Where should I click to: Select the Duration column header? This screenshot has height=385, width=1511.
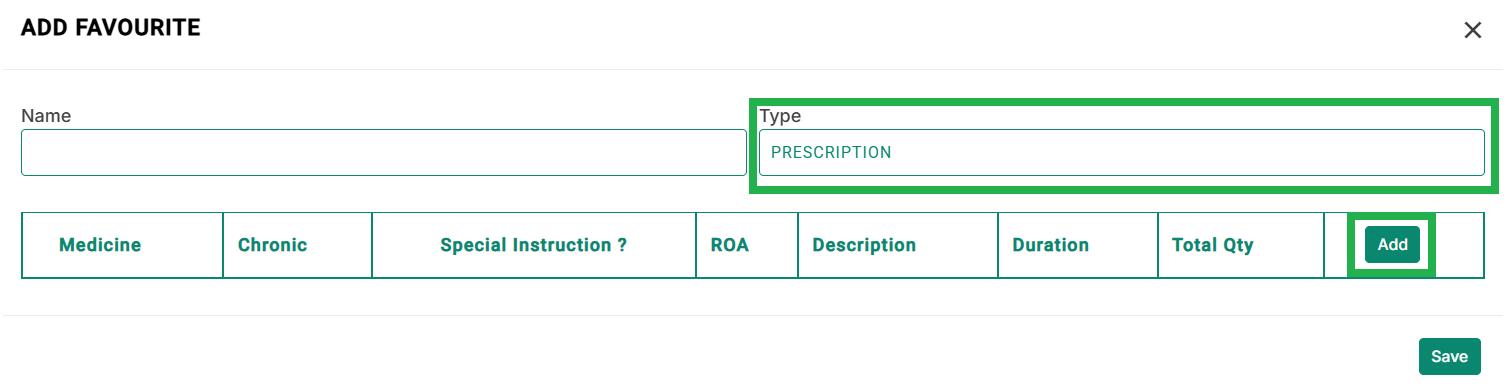[x=1050, y=245]
